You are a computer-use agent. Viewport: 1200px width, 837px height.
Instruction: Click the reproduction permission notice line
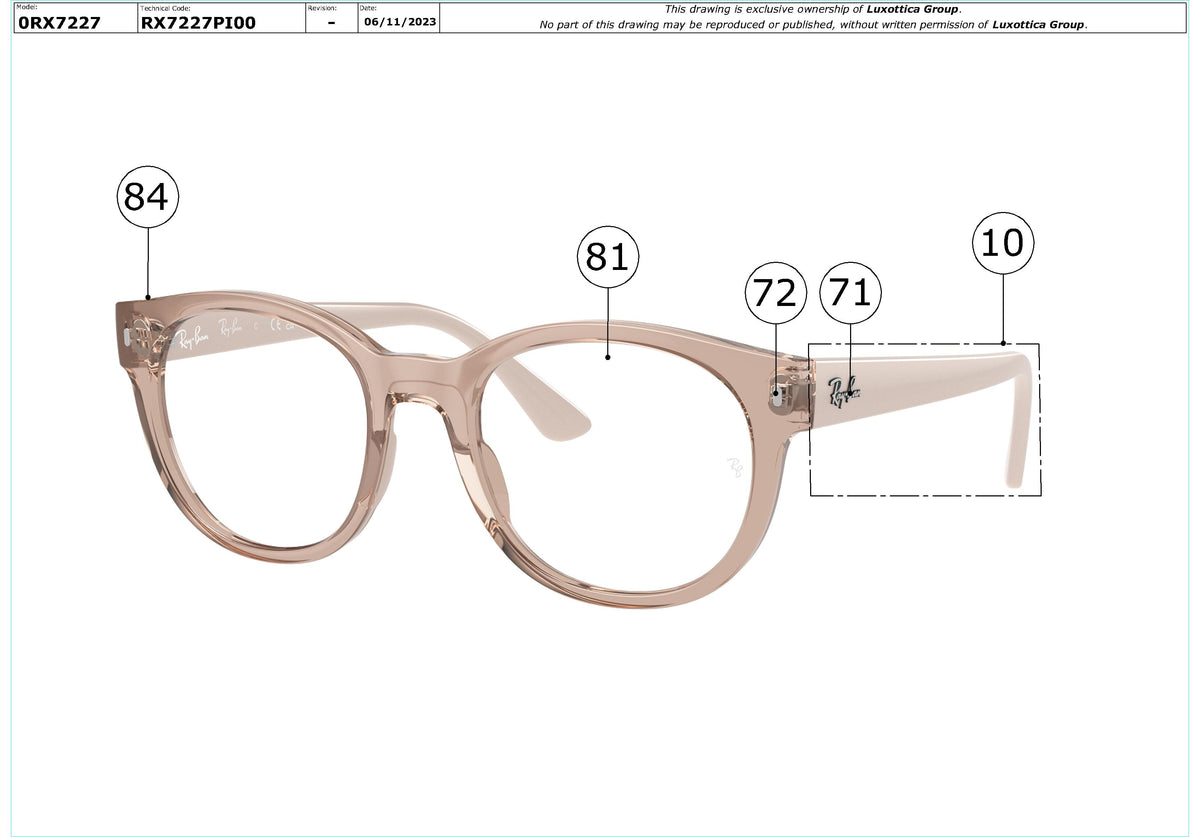pyautogui.click(x=813, y=24)
